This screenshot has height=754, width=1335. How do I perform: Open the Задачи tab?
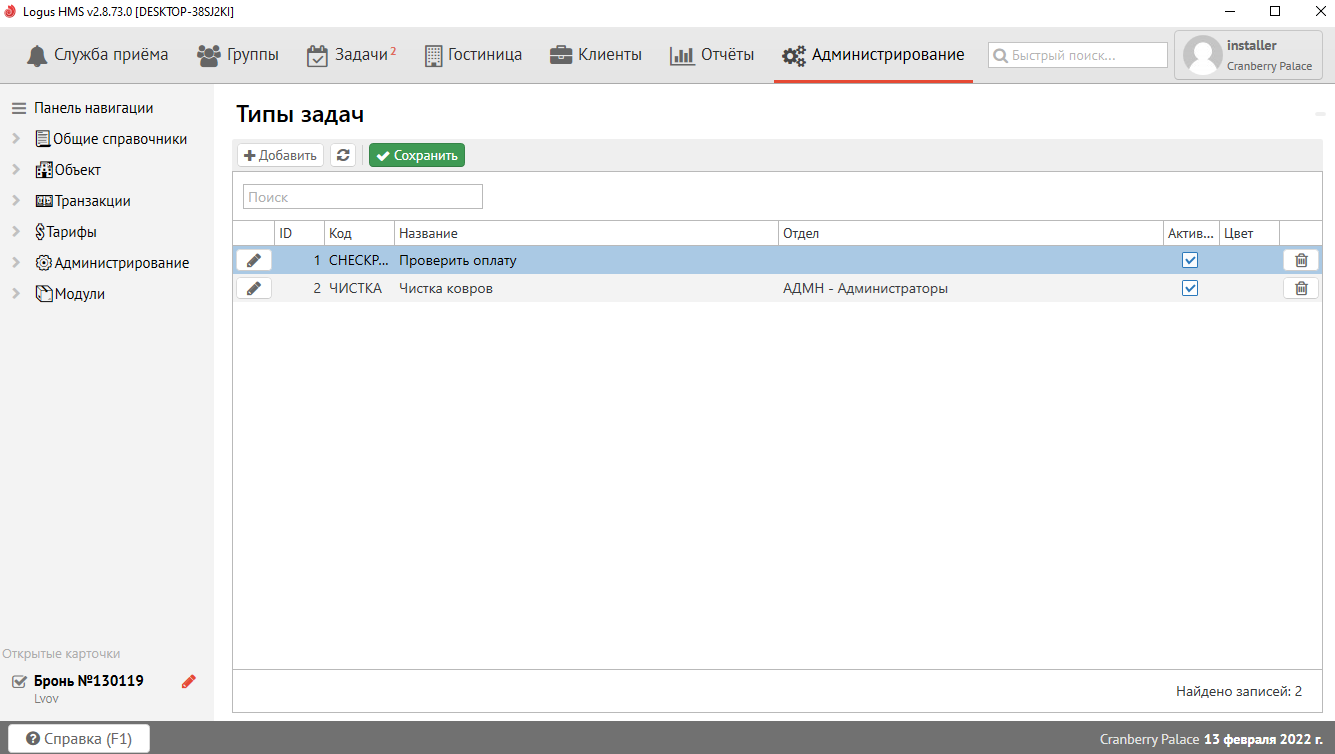pyautogui.click(x=351, y=55)
